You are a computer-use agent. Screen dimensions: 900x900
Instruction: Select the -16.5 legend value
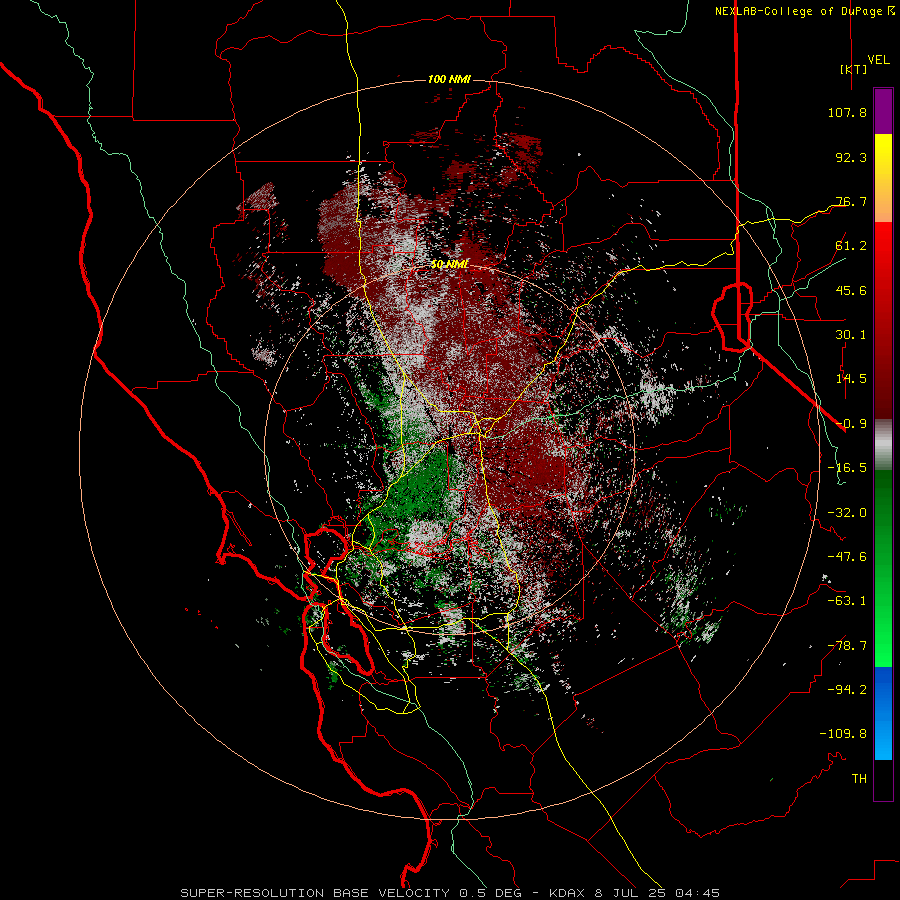[x=847, y=468]
